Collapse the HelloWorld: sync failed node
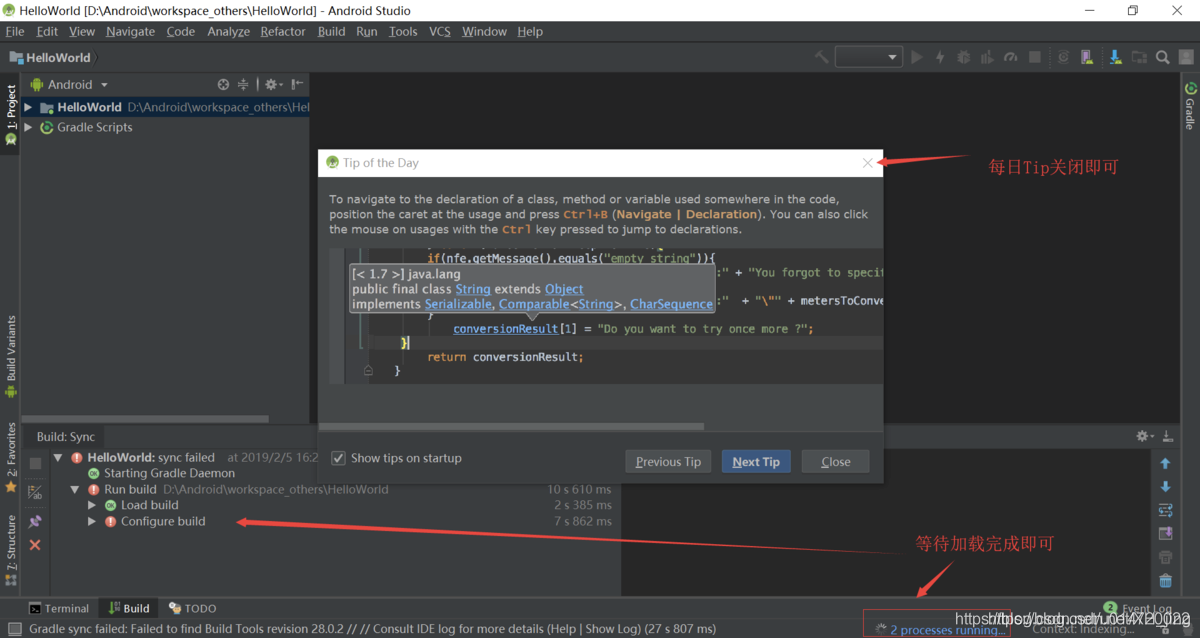1200x638 pixels. click(x=59, y=457)
